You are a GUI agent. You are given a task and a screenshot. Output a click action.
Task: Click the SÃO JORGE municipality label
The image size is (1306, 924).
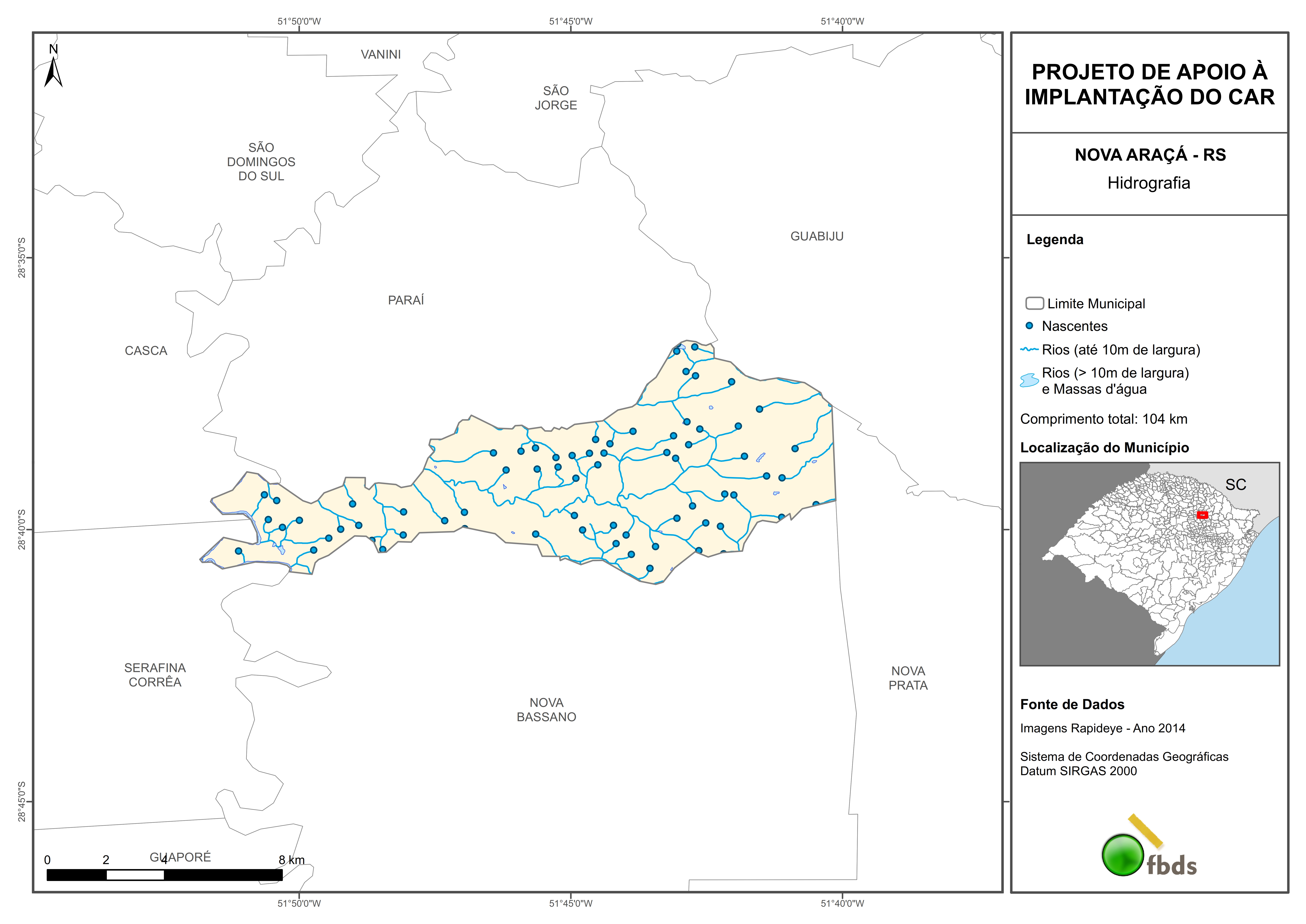556,98
